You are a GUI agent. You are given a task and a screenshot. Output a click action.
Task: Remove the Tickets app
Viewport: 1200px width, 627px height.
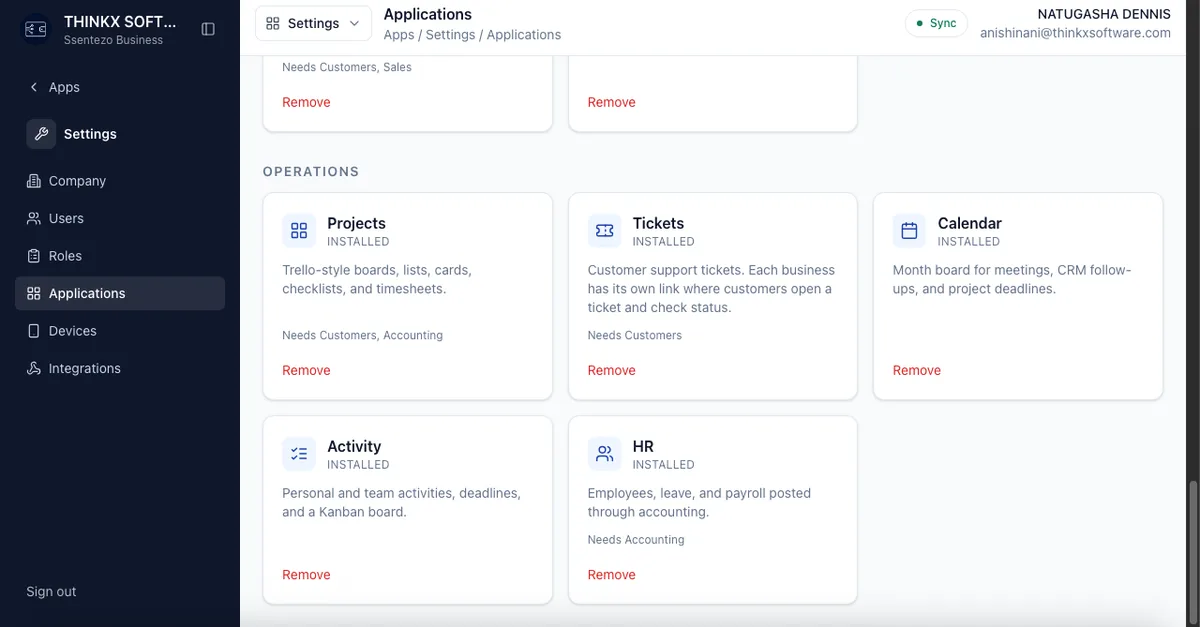click(611, 370)
